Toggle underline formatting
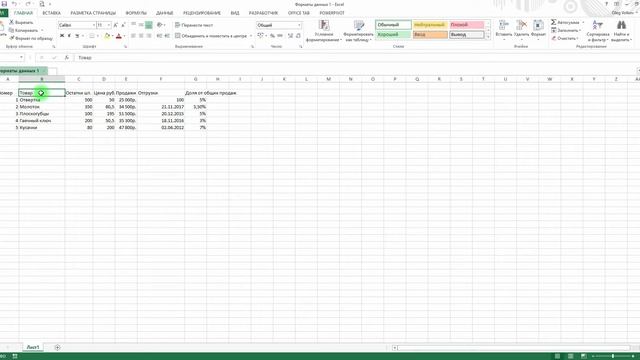This screenshot has width=640, height=360. point(77,36)
